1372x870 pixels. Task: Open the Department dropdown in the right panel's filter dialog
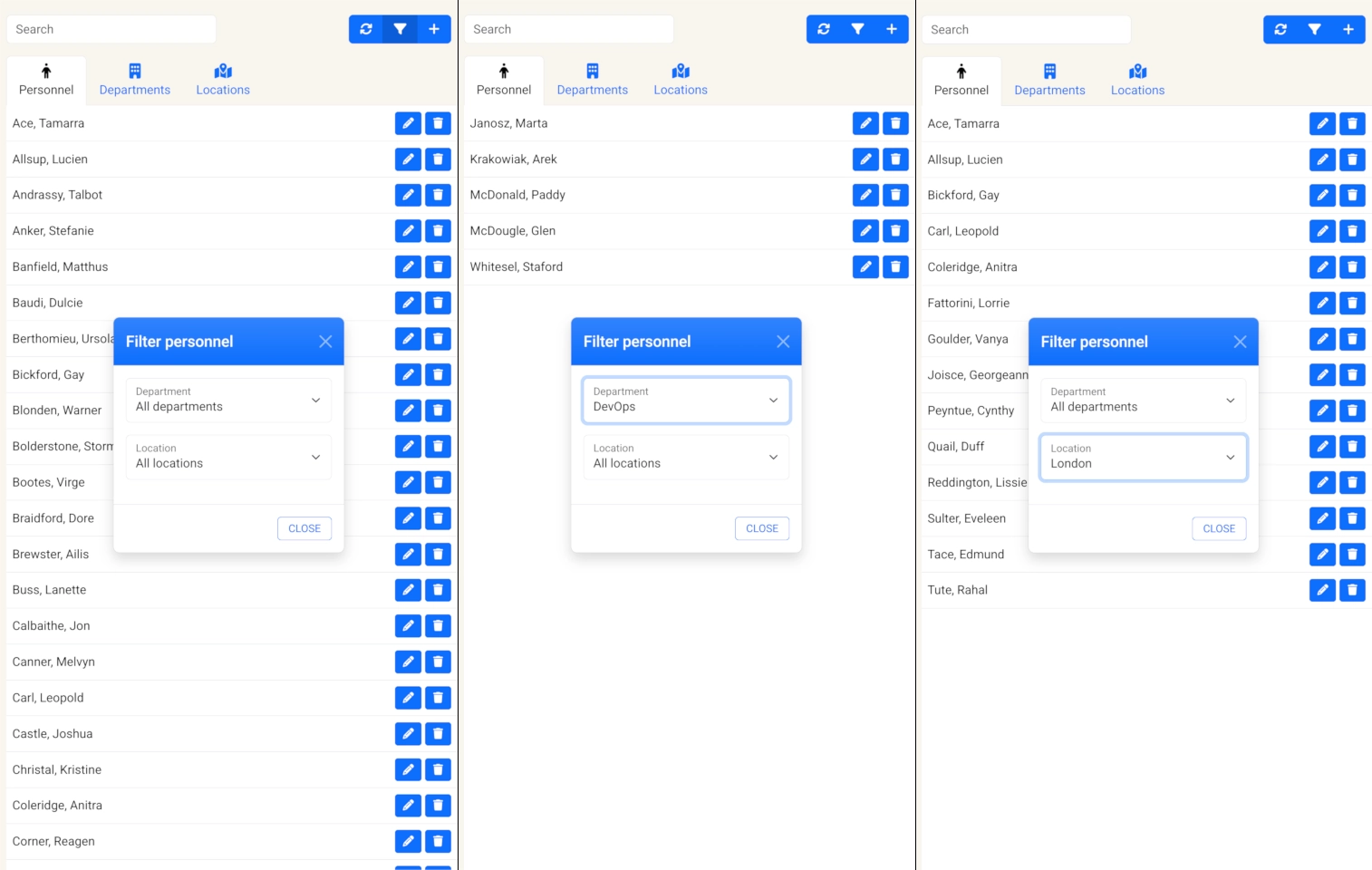[x=1144, y=401]
